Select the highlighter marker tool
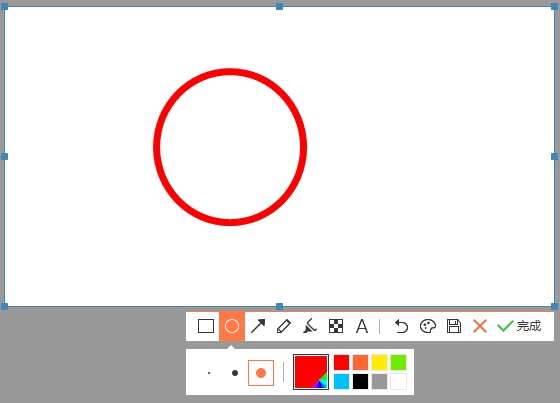 click(x=310, y=326)
